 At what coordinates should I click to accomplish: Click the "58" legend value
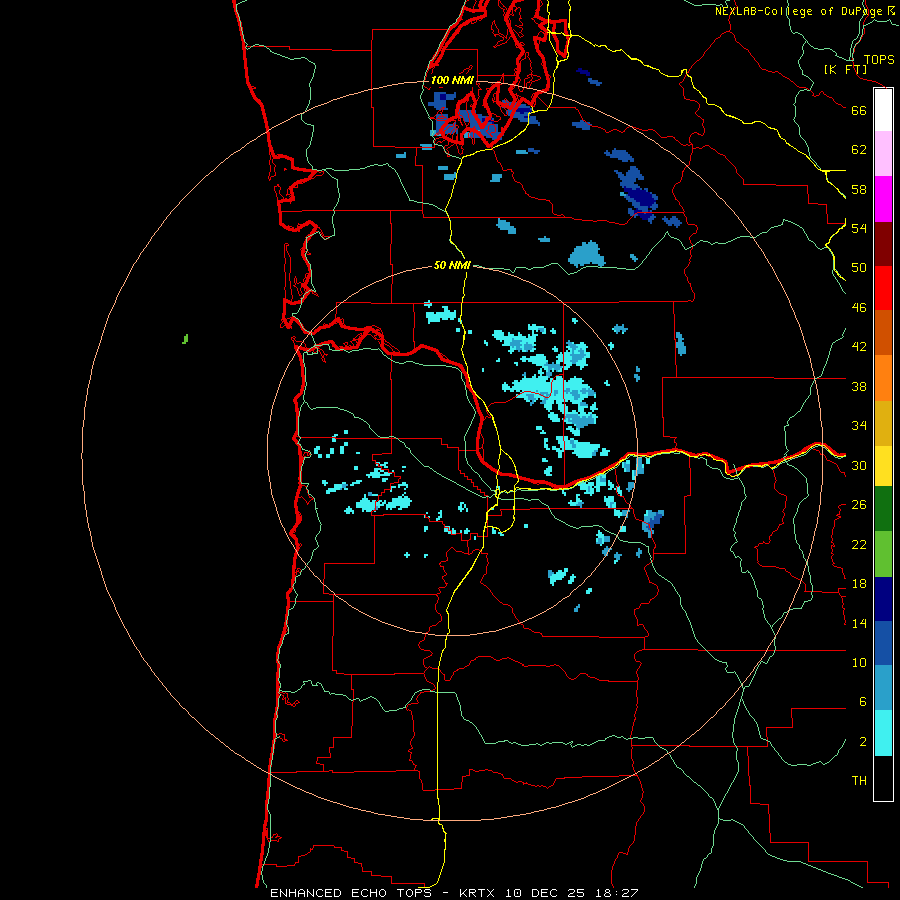coord(859,189)
